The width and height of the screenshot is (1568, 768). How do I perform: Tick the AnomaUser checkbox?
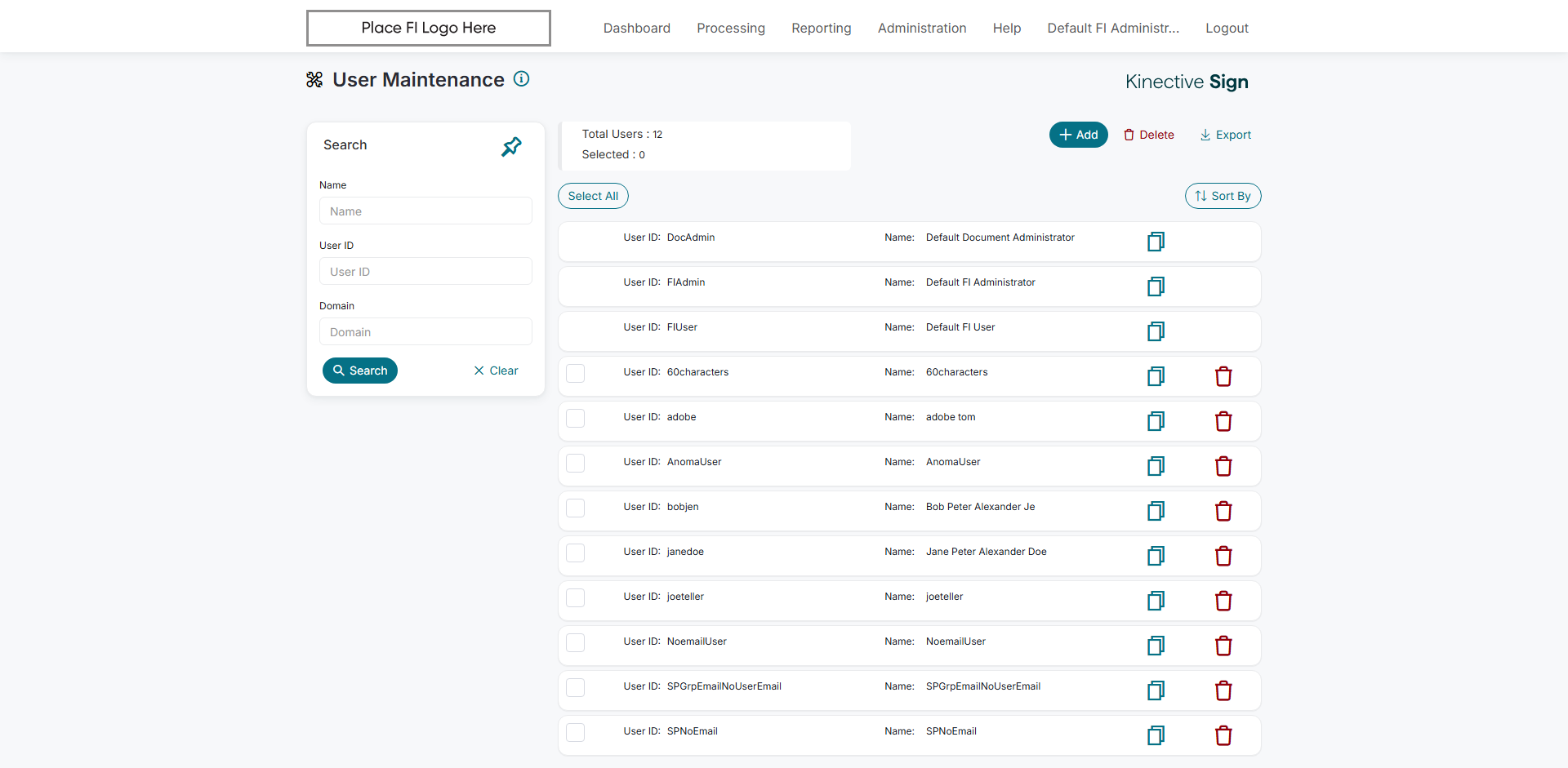click(x=576, y=463)
